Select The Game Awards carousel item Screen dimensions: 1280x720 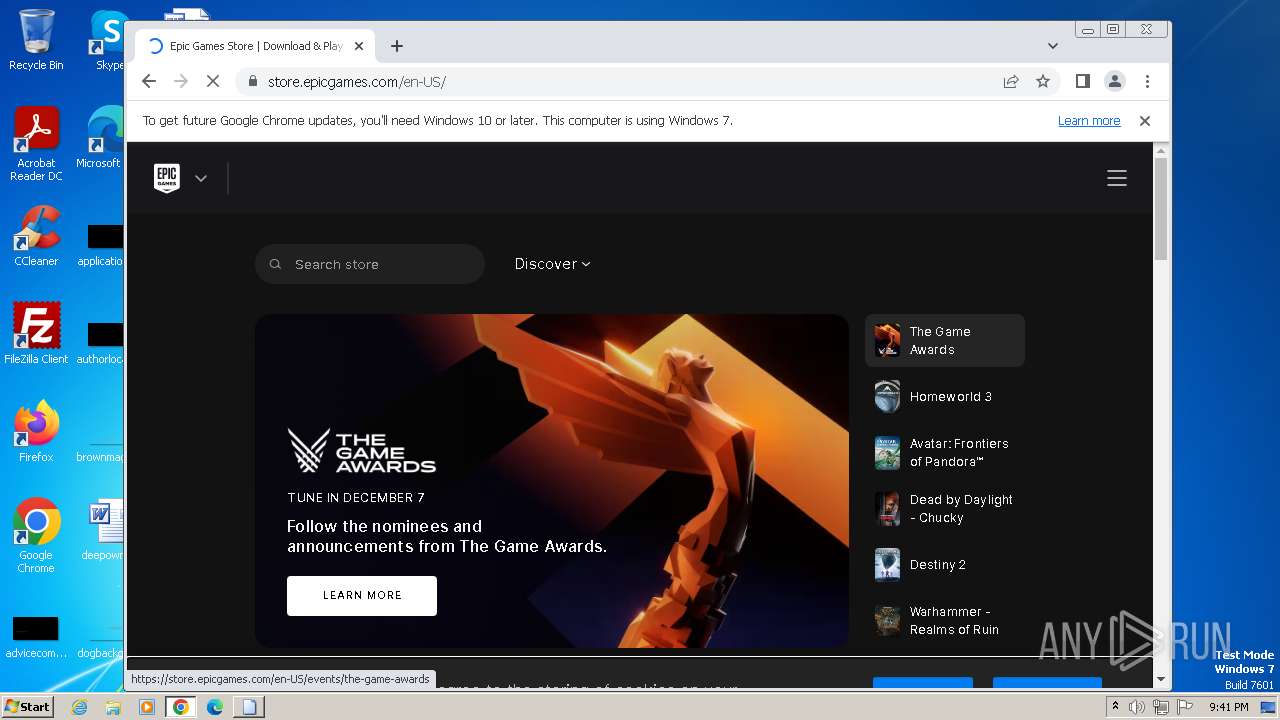click(945, 340)
